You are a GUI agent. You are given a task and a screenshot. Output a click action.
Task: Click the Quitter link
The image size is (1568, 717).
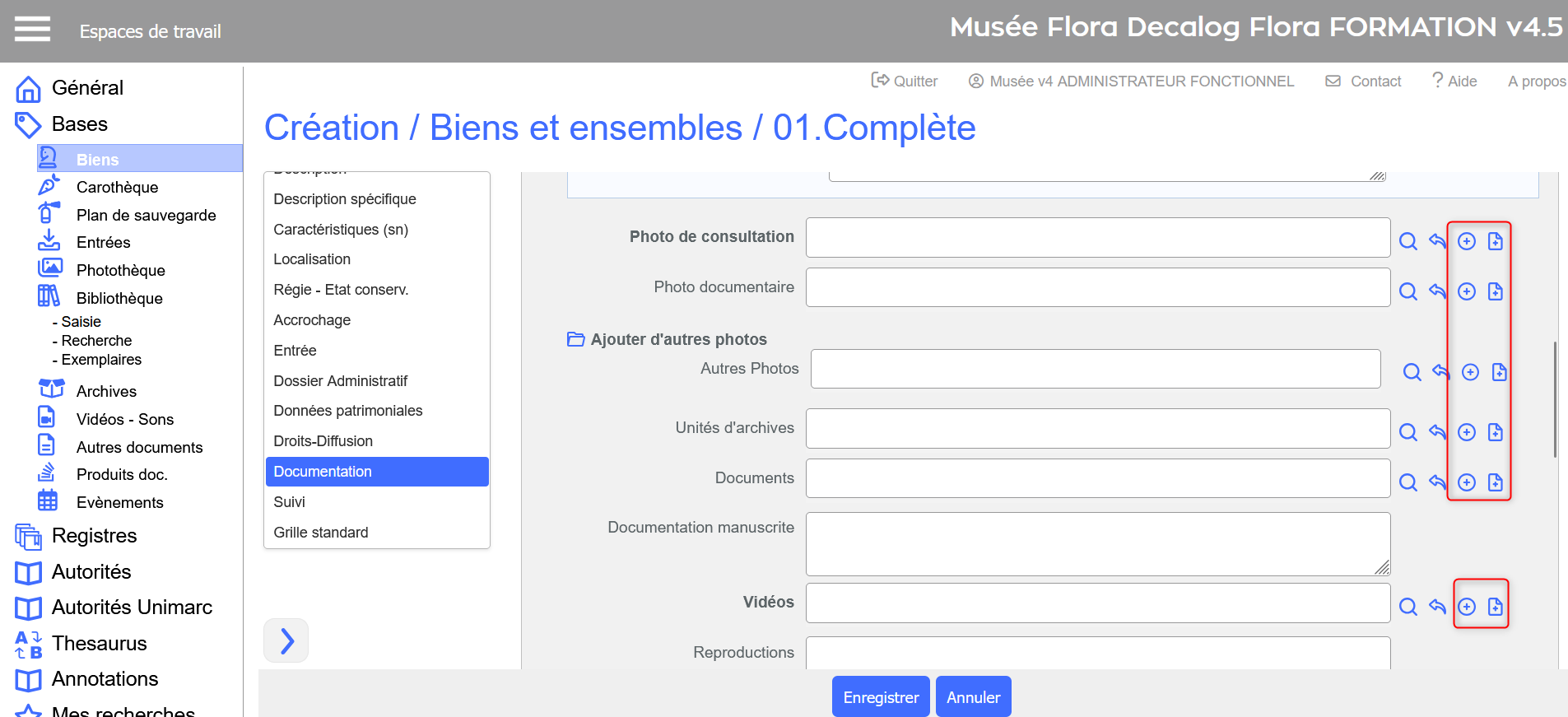coord(905,81)
